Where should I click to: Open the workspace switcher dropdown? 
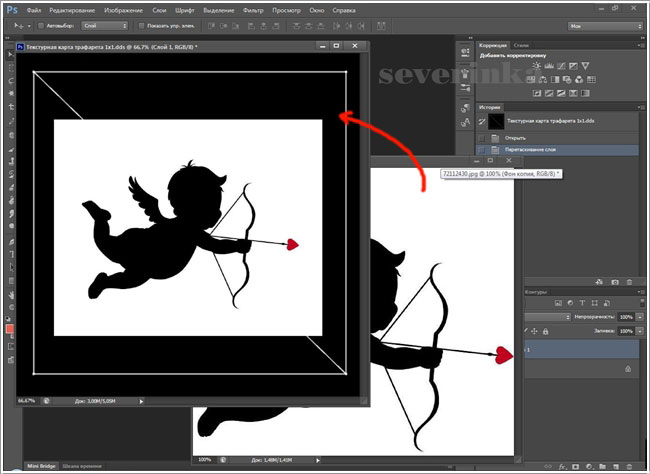[606, 25]
